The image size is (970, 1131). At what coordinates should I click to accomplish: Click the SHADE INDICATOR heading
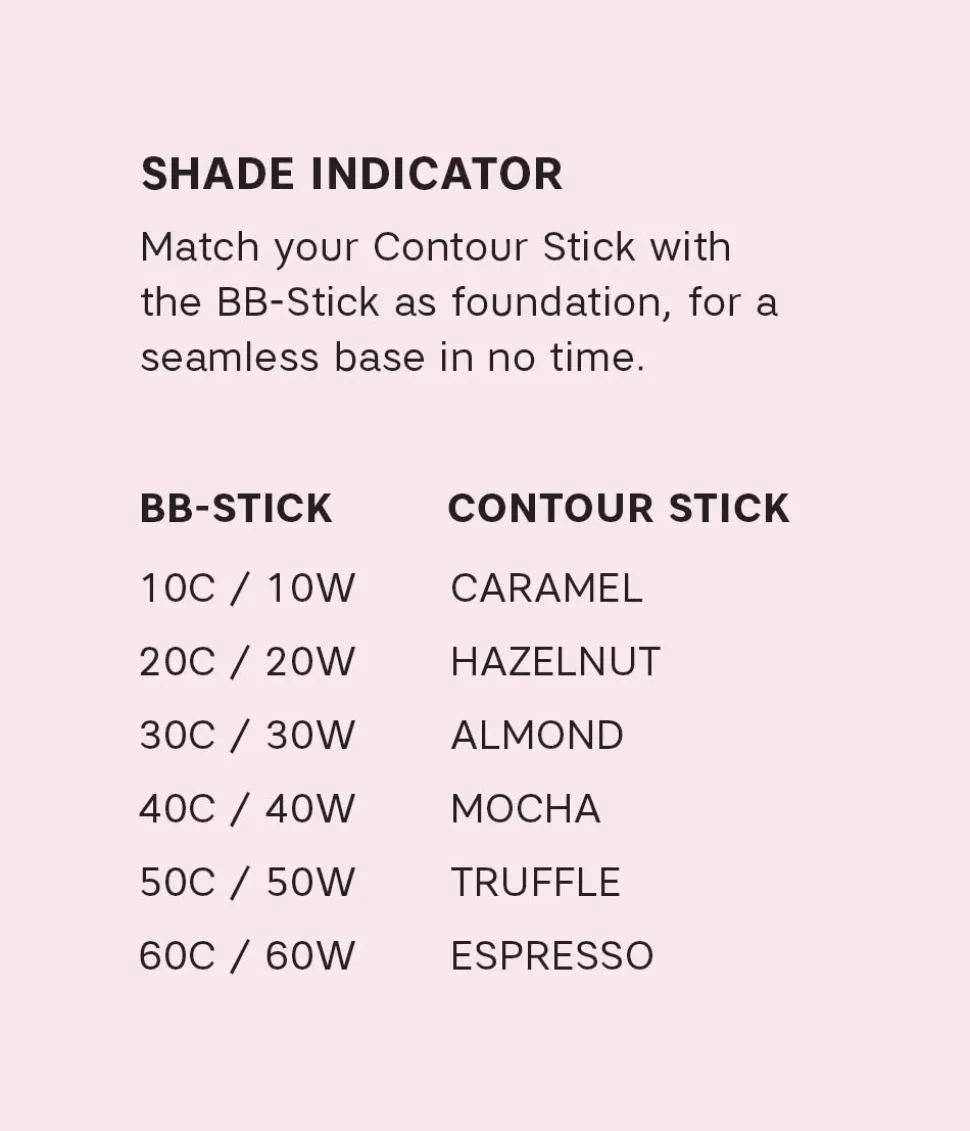point(351,174)
